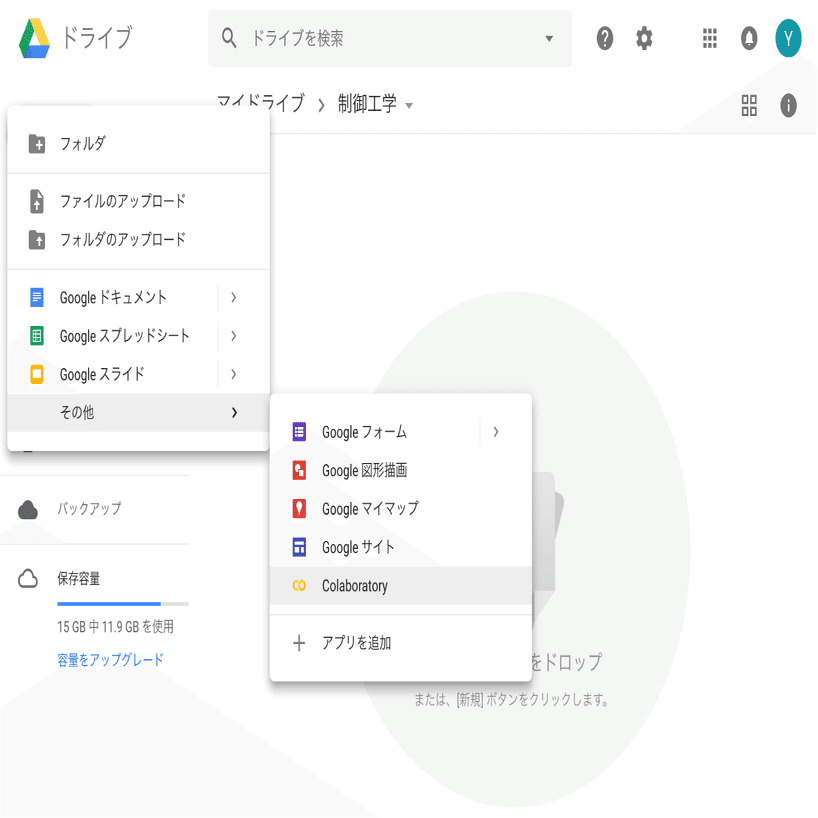Select Google スプレッドシート entry

pyautogui.click(x=112, y=336)
